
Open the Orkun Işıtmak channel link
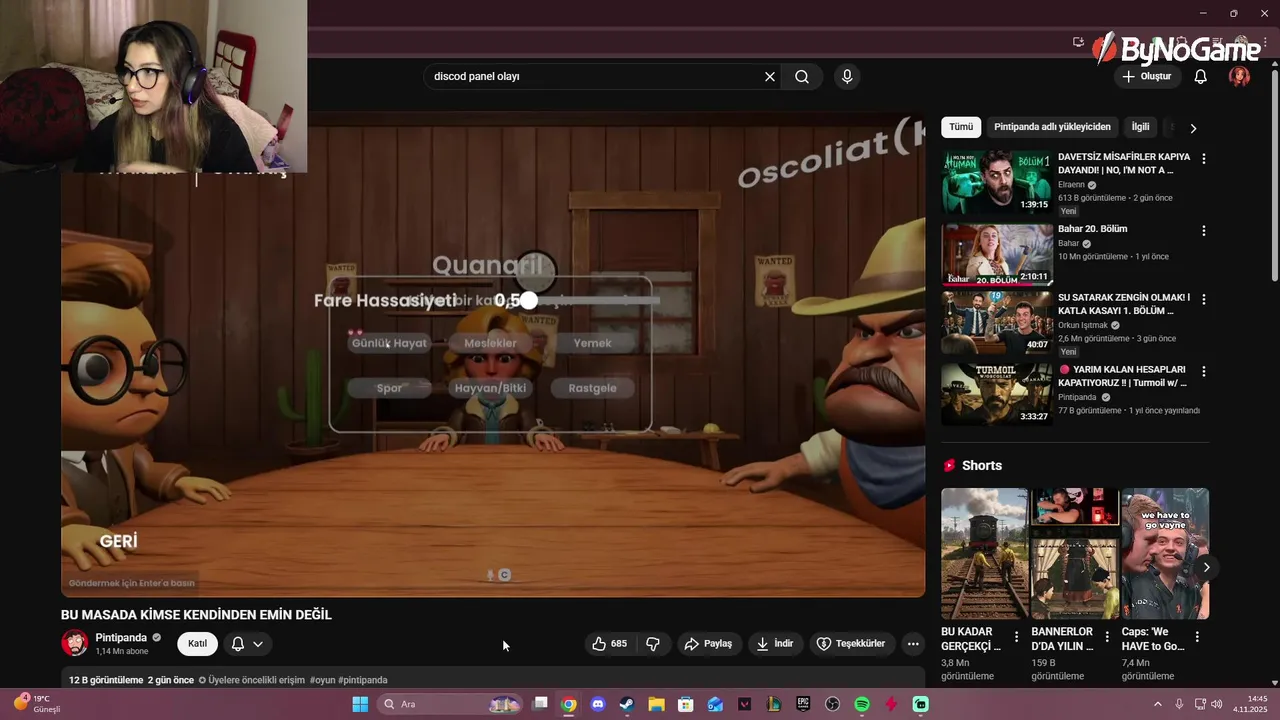[x=1083, y=325]
